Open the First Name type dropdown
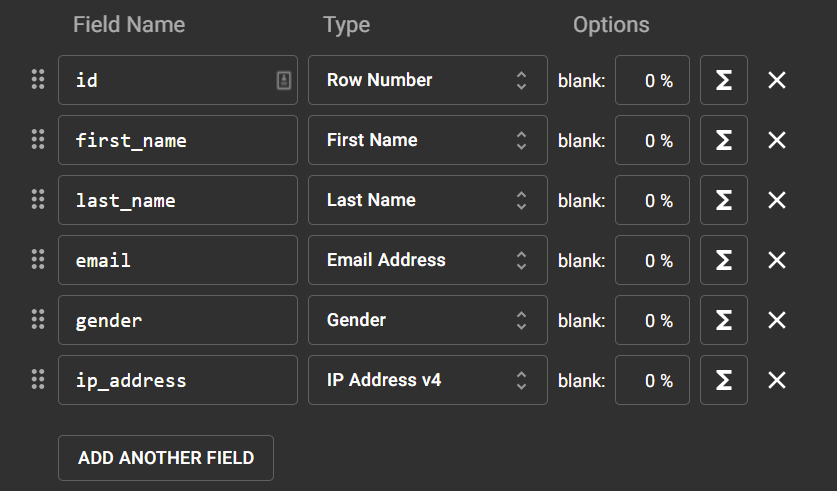The height and width of the screenshot is (491, 837). [x=427, y=140]
